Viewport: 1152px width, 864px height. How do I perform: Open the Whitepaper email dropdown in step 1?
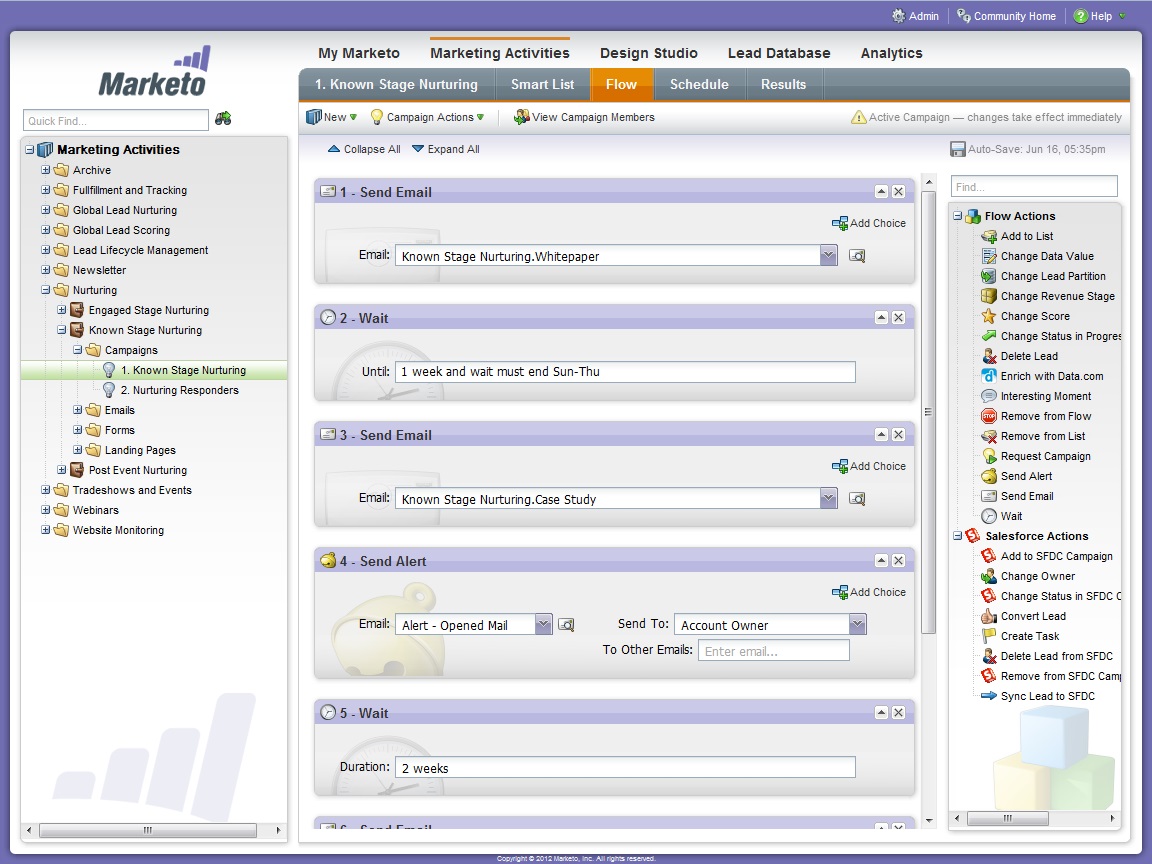828,256
